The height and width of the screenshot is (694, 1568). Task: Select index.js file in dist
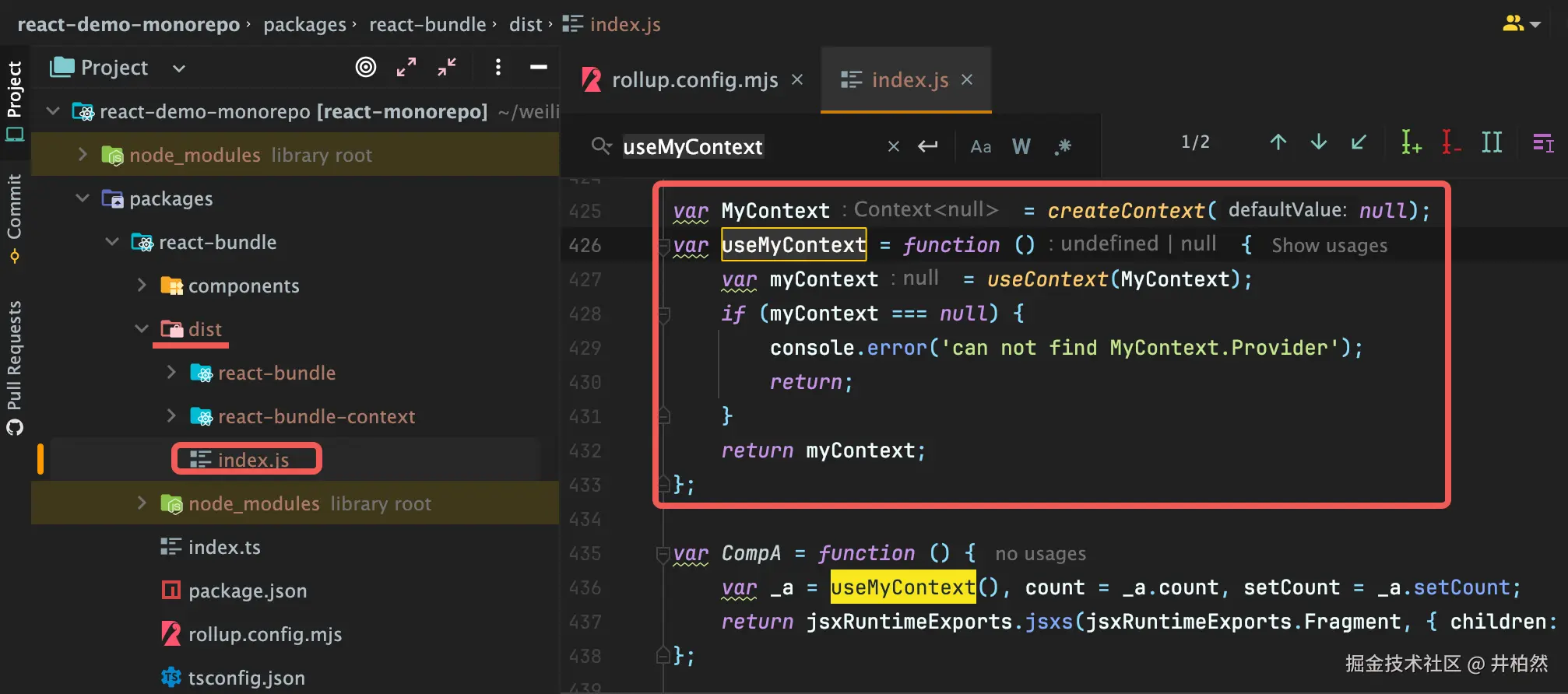pyautogui.click(x=253, y=460)
